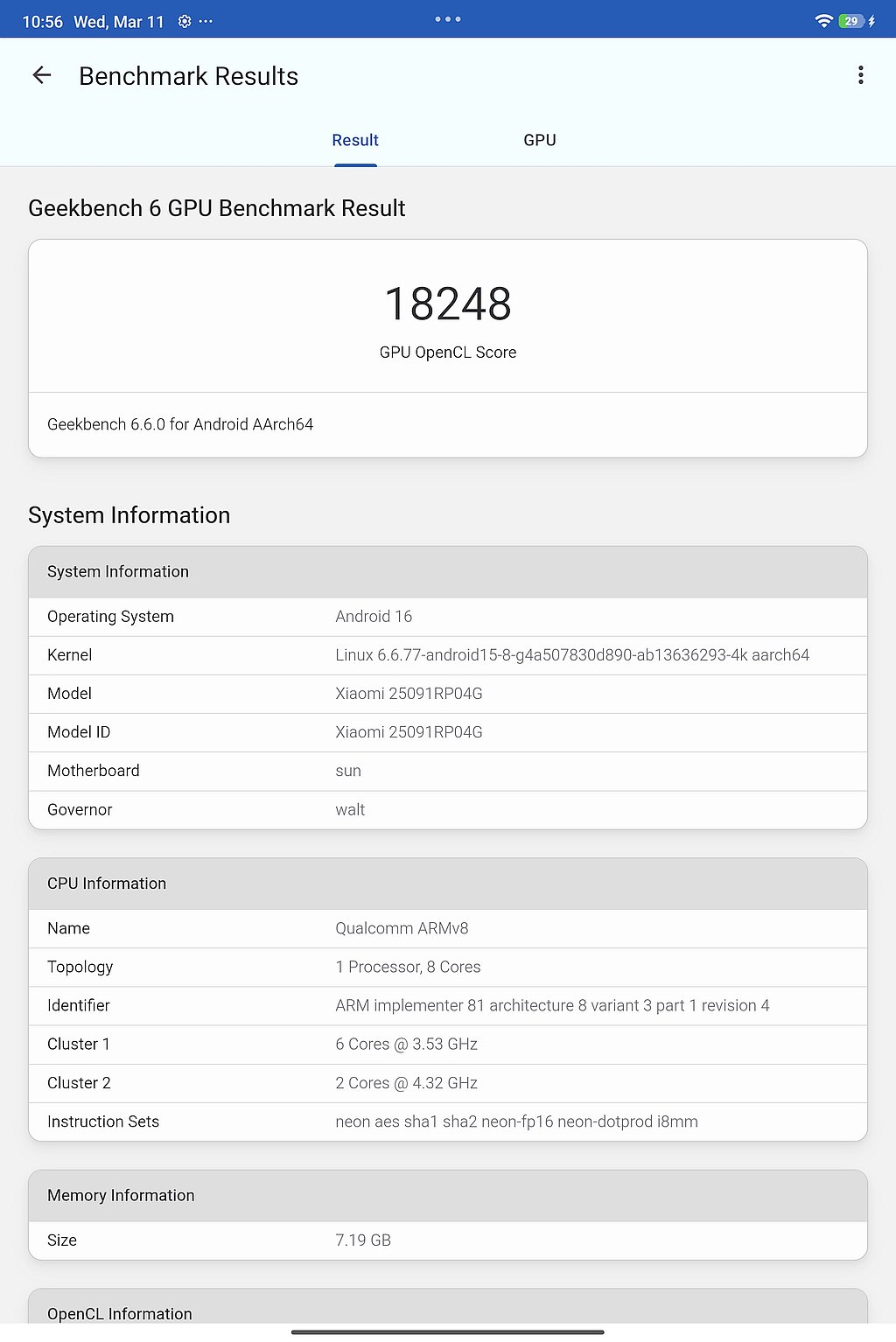
Task: Tap the Motherboard row
Action: 448,771
